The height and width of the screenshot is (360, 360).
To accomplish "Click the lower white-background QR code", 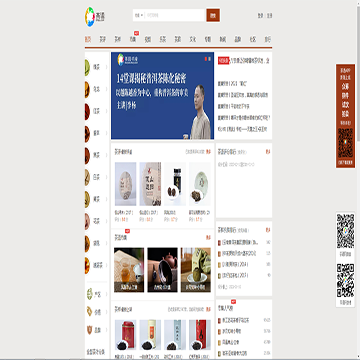I will 345,280.
